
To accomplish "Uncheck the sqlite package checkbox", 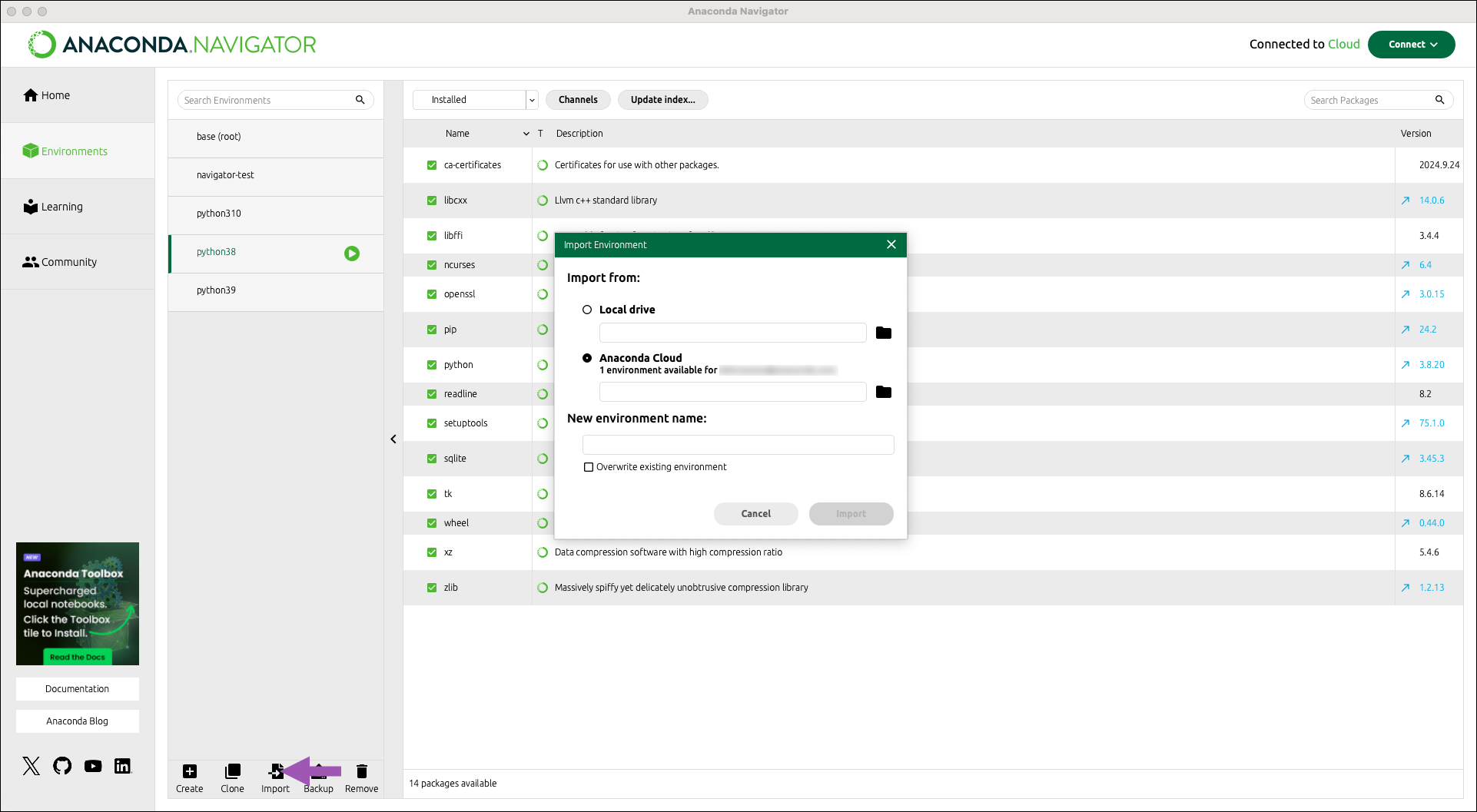I will point(432,459).
